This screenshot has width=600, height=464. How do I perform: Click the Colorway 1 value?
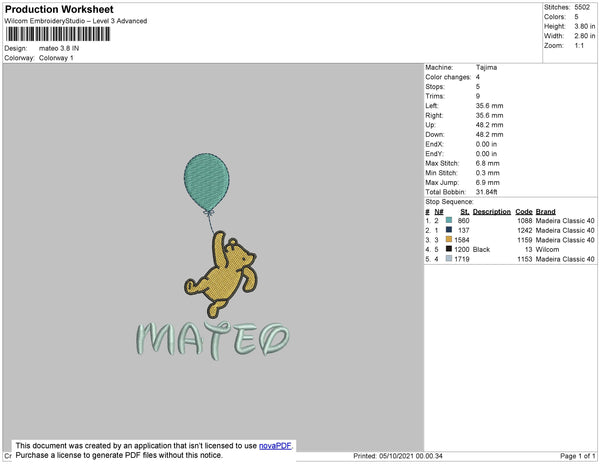tap(56, 58)
